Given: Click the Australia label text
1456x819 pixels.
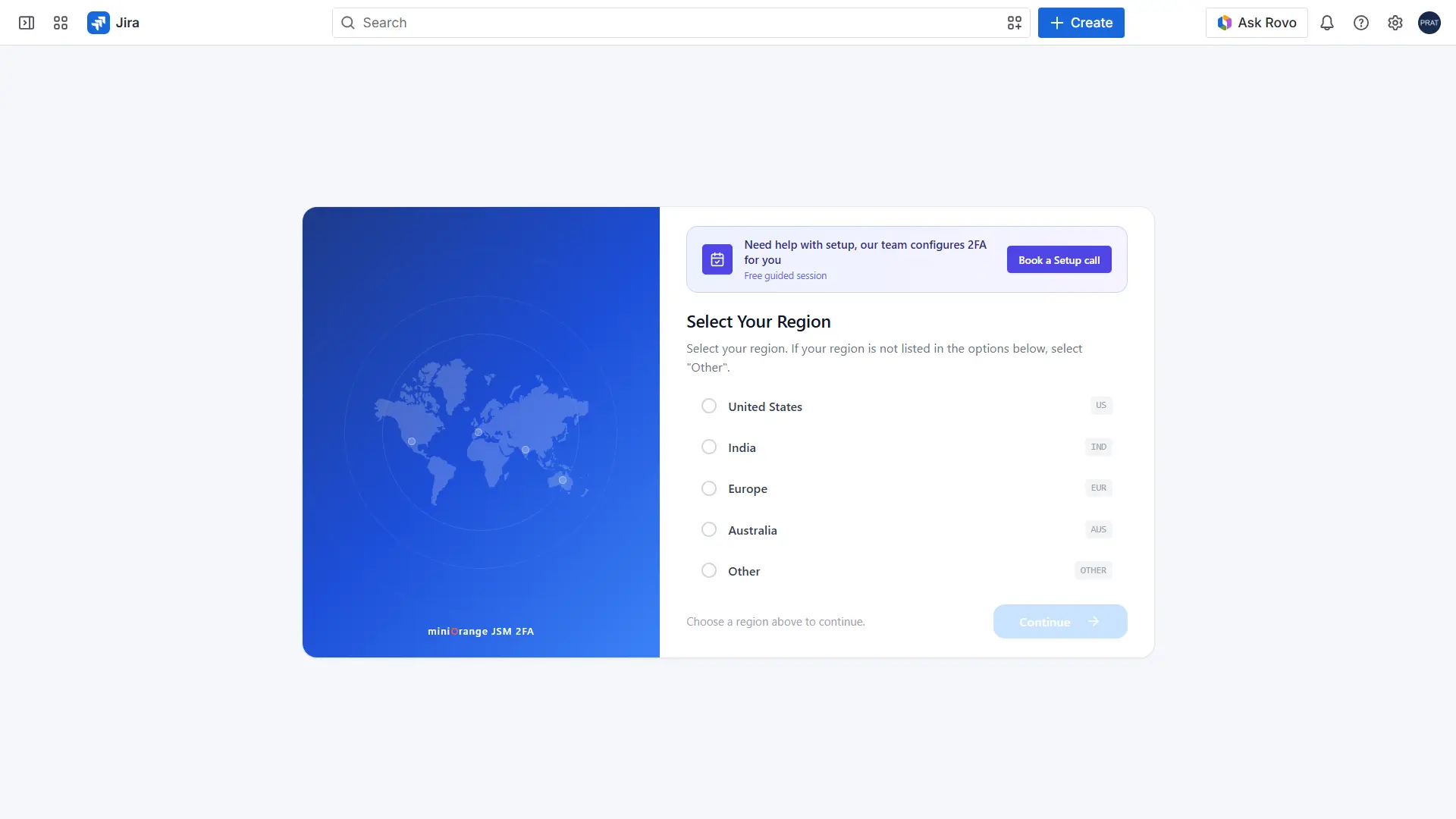Looking at the screenshot, I should (752, 530).
